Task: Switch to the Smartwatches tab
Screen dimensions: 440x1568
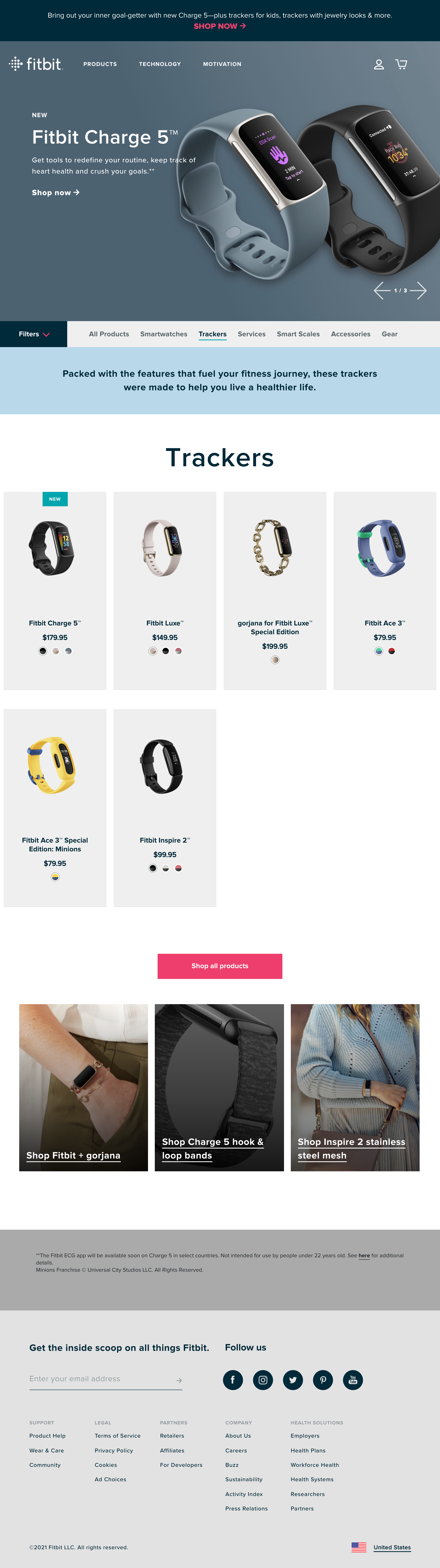Action: pyautogui.click(x=164, y=334)
